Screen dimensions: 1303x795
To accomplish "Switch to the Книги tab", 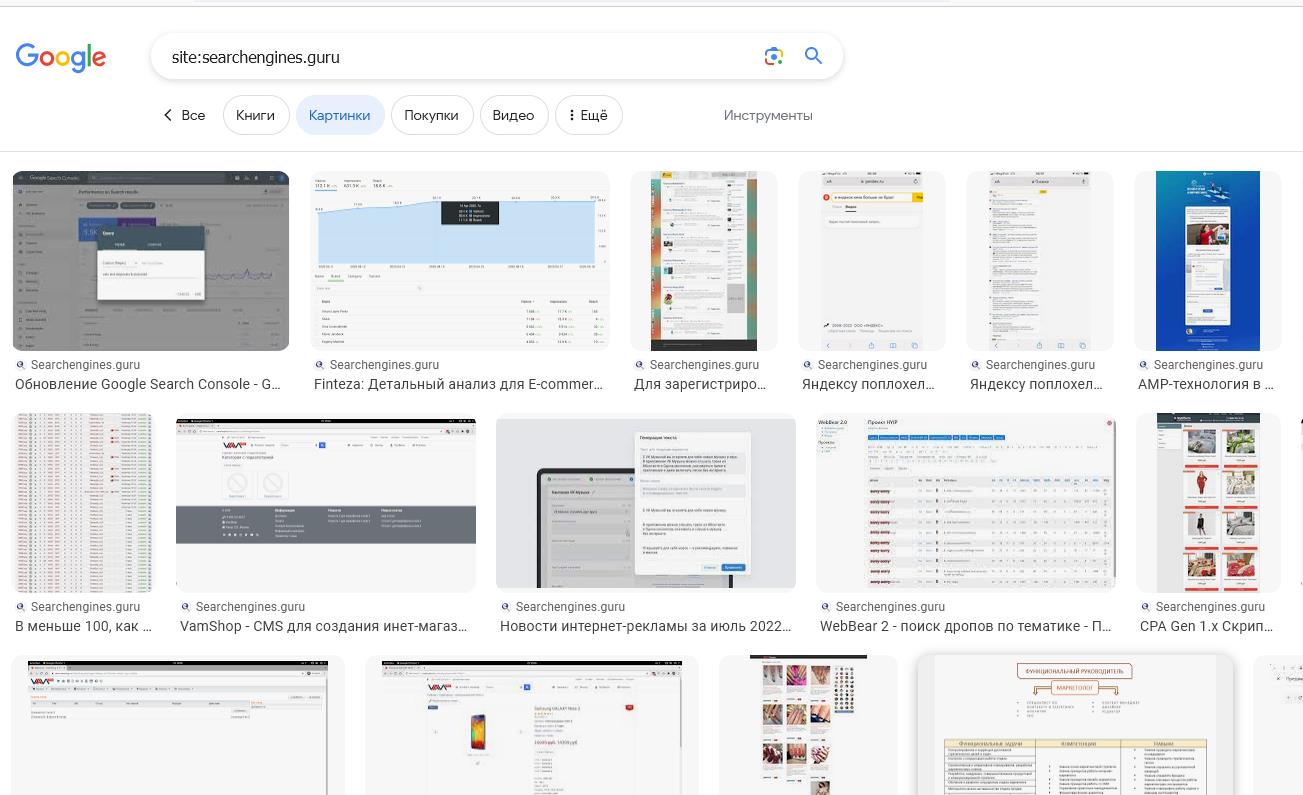I will click(x=255, y=115).
